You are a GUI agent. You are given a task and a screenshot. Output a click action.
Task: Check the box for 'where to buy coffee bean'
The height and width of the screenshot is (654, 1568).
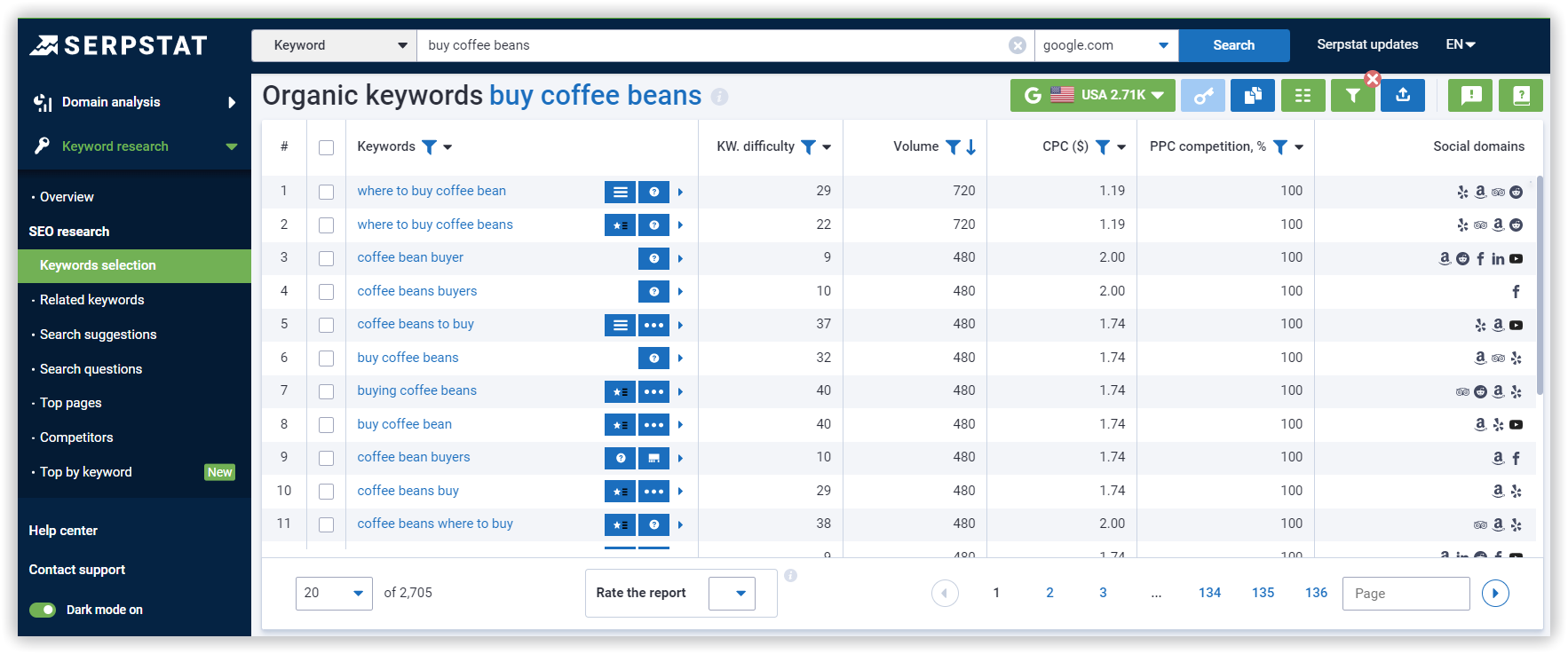click(x=326, y=192)
